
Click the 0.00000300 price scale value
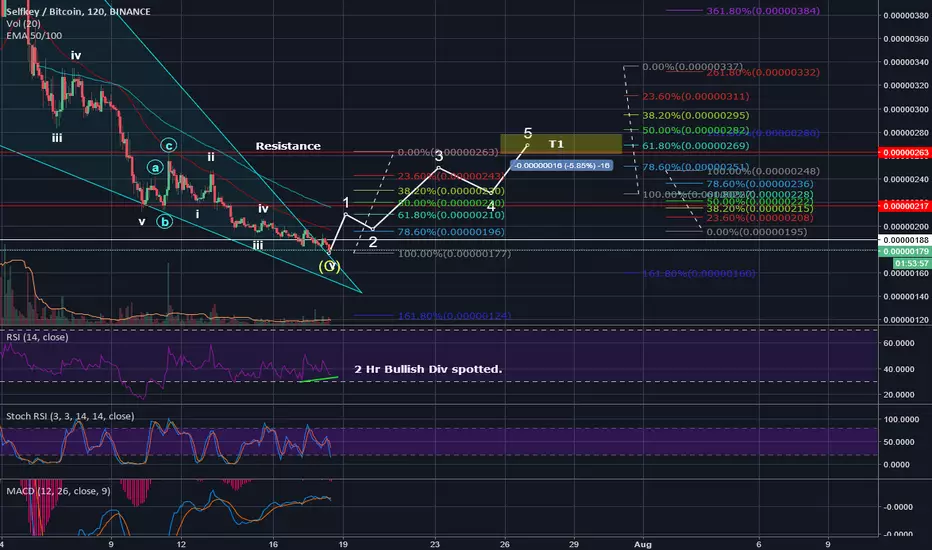(905, 109)
